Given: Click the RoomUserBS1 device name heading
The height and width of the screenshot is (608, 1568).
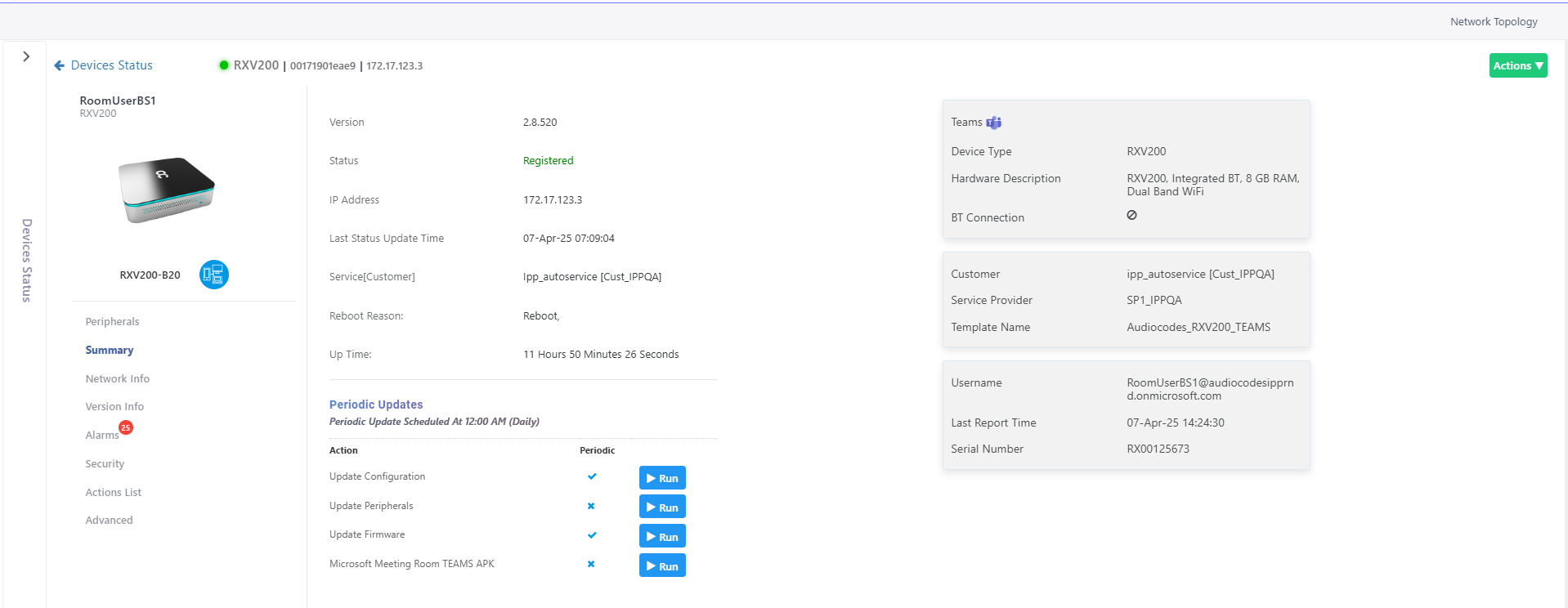Looking at the screenshot, I should coord(118,101).
